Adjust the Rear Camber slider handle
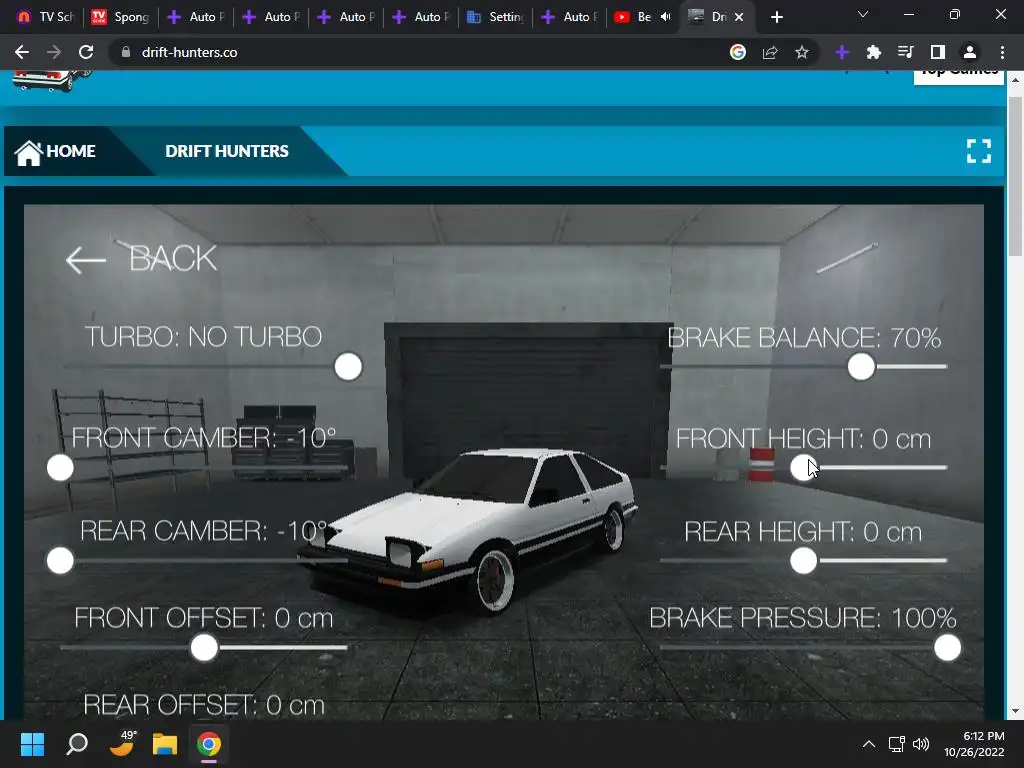Viewport: 1024px width, 768px height. click(60, 560)
